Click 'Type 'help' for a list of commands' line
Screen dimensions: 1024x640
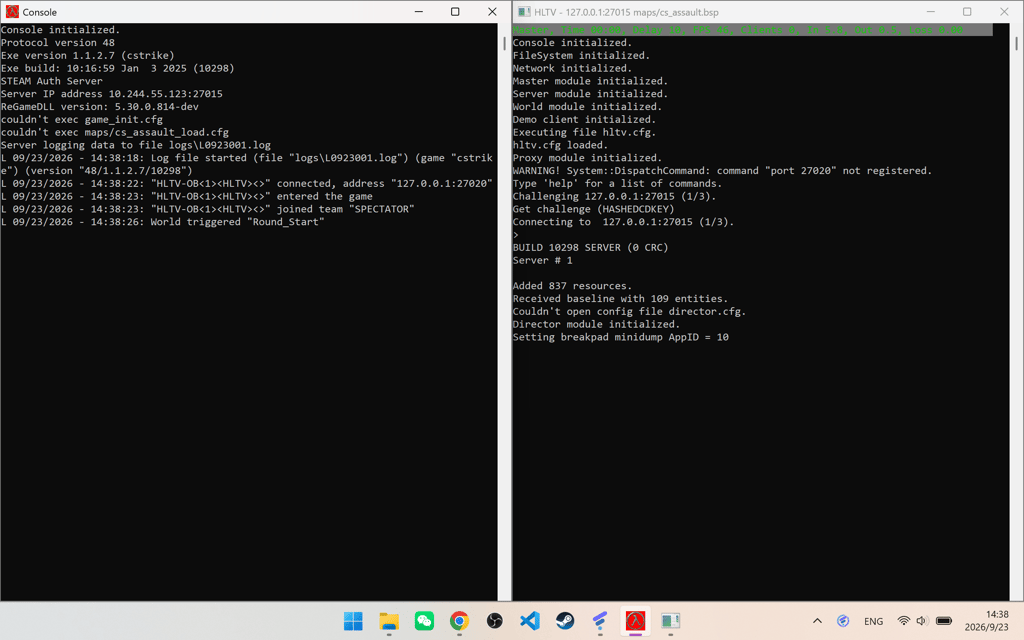tap(617, 184)
